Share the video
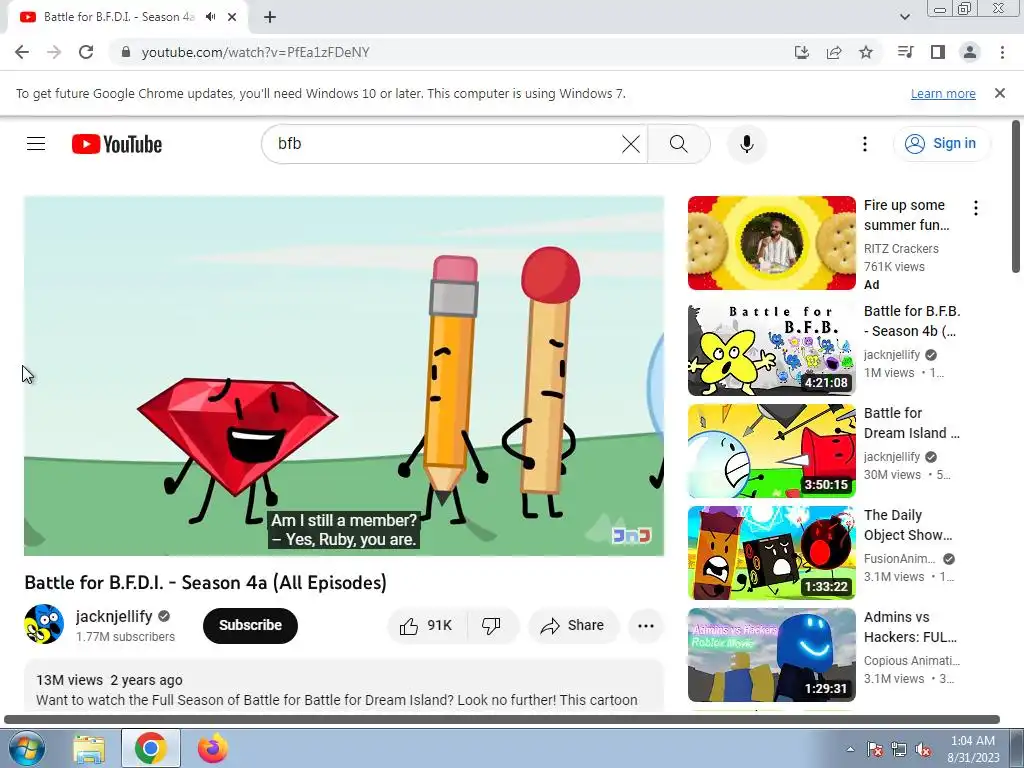 tap(572, 626)
